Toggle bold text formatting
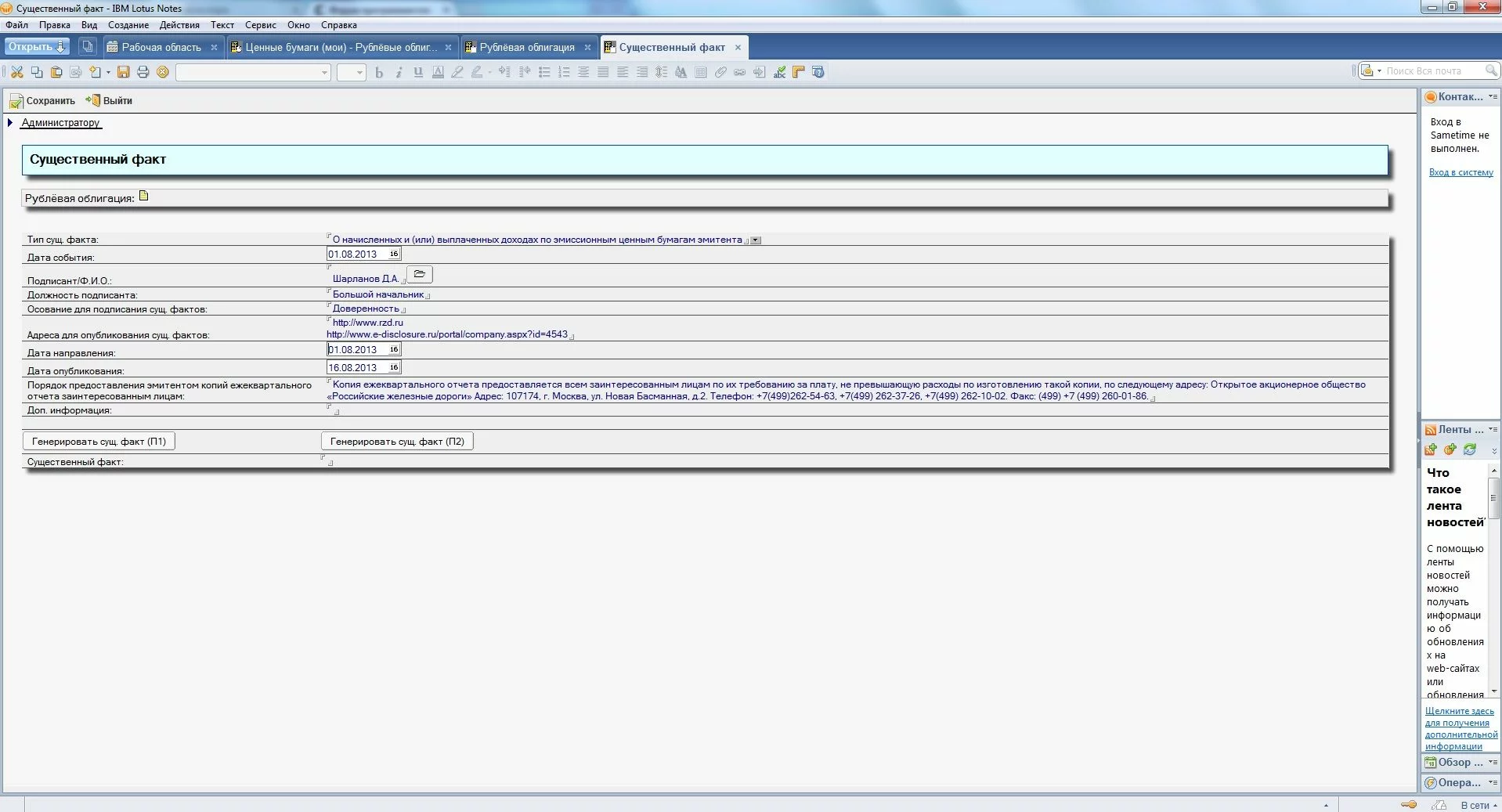 tap(379, 72)
